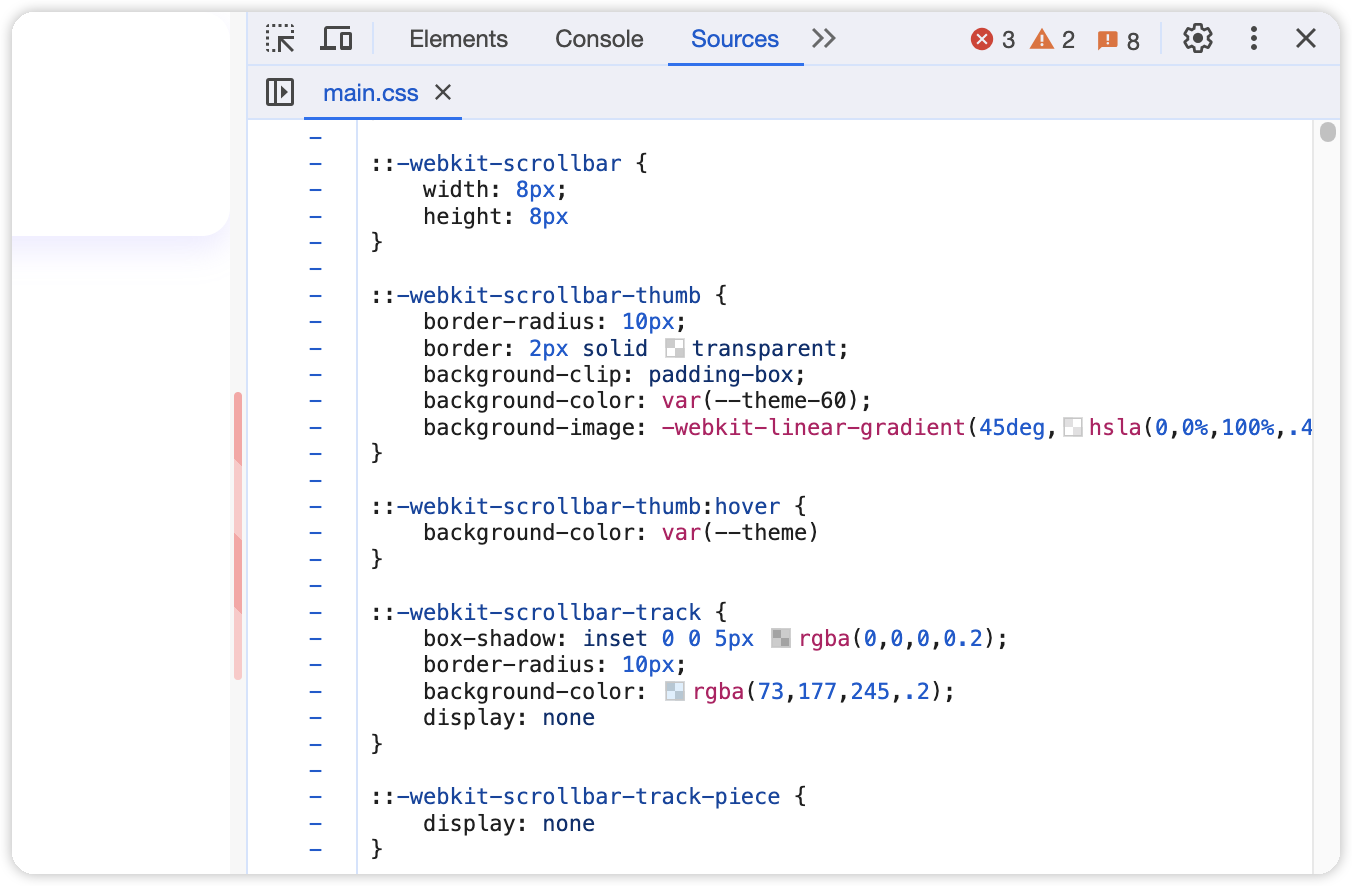Image resolution: width=1352 pixels, height=886 pixels.
Task: Click the var(--theme) value
Action: (740, 533)
